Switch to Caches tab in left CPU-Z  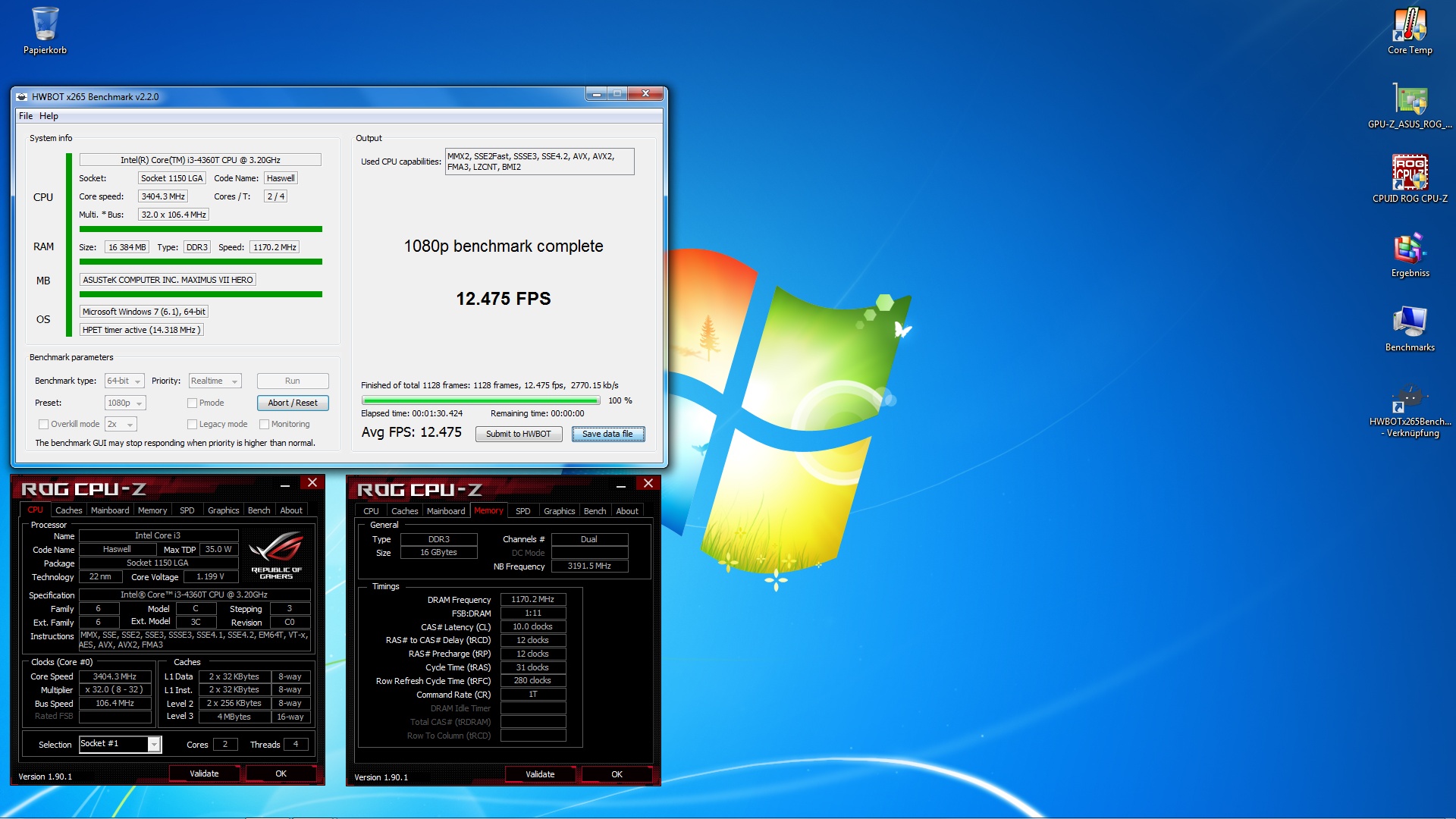(x=68, y=510)
